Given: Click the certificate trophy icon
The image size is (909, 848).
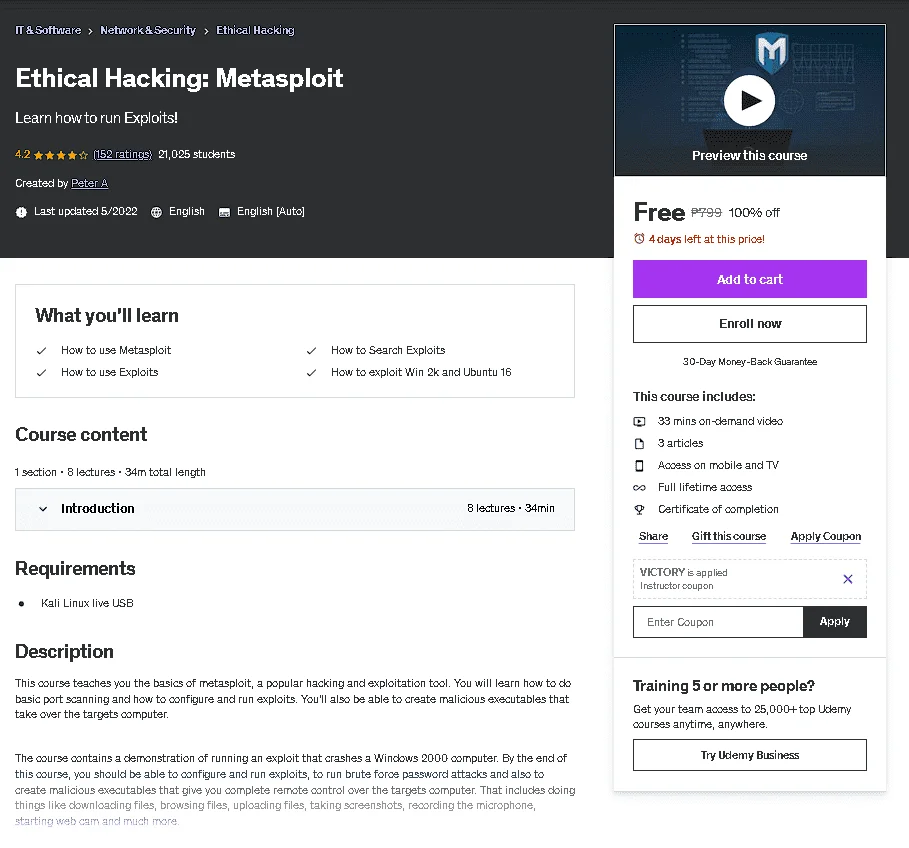Looking at the screenshot, I should tap(639, 509).
